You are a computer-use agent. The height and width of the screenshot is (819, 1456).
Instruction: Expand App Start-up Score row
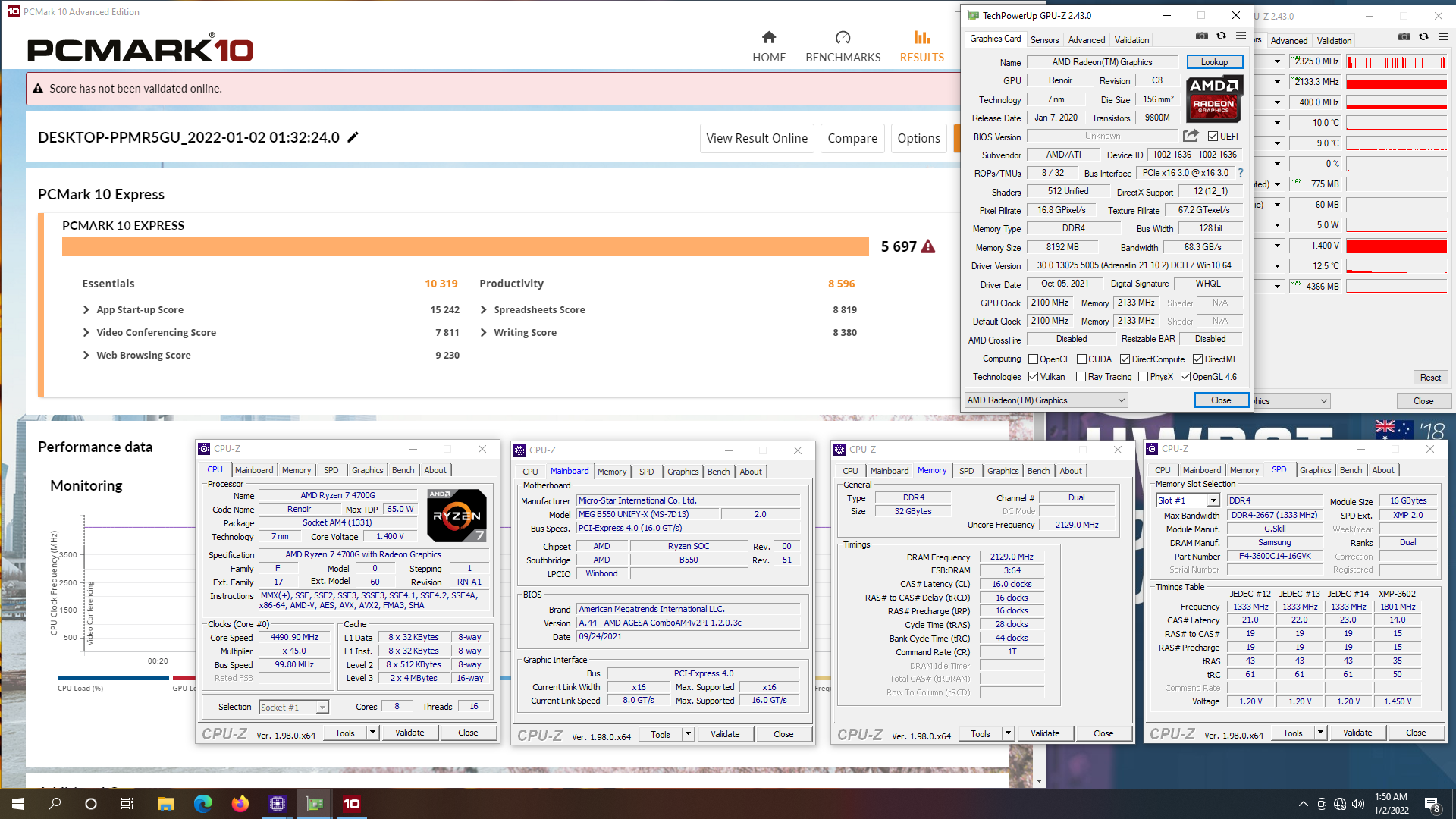tap(86, 309)
